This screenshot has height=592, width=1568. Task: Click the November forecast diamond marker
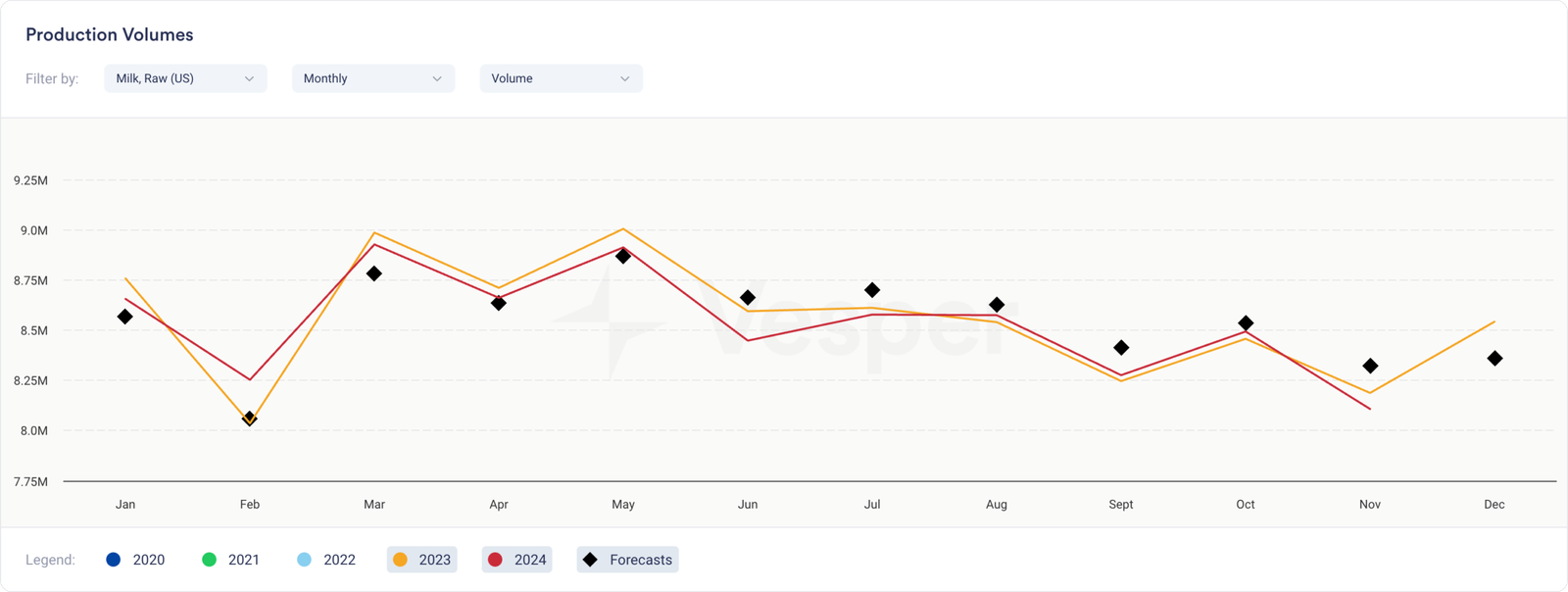click(x=1370, y=366)
